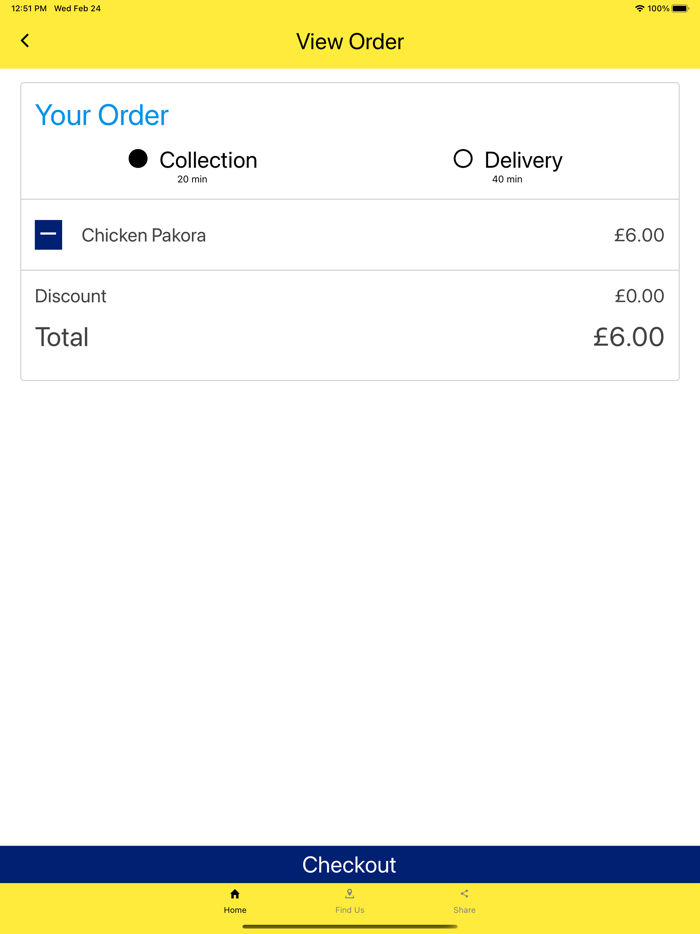
Task: Remove Chicken Pakora with the minus button
Action: [x=48, y=235]
